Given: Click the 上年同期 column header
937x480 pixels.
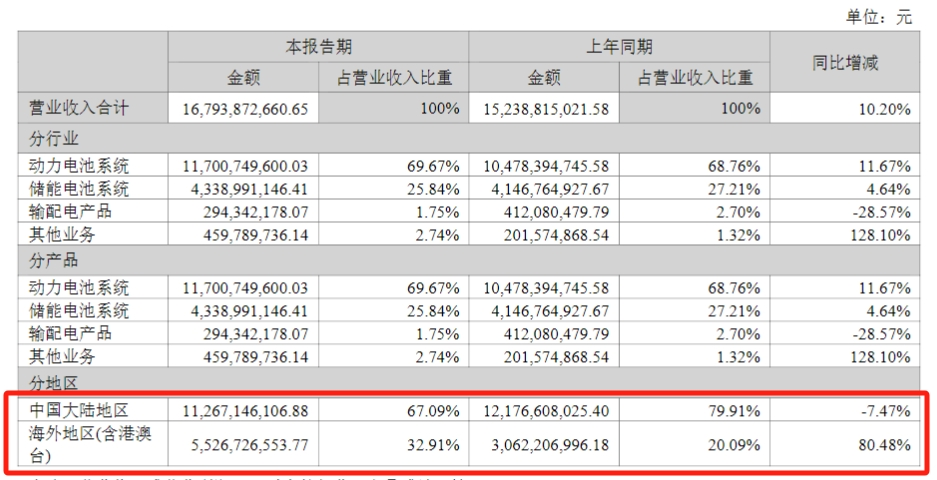Looking at the screenshot, I should pos(619,47).
